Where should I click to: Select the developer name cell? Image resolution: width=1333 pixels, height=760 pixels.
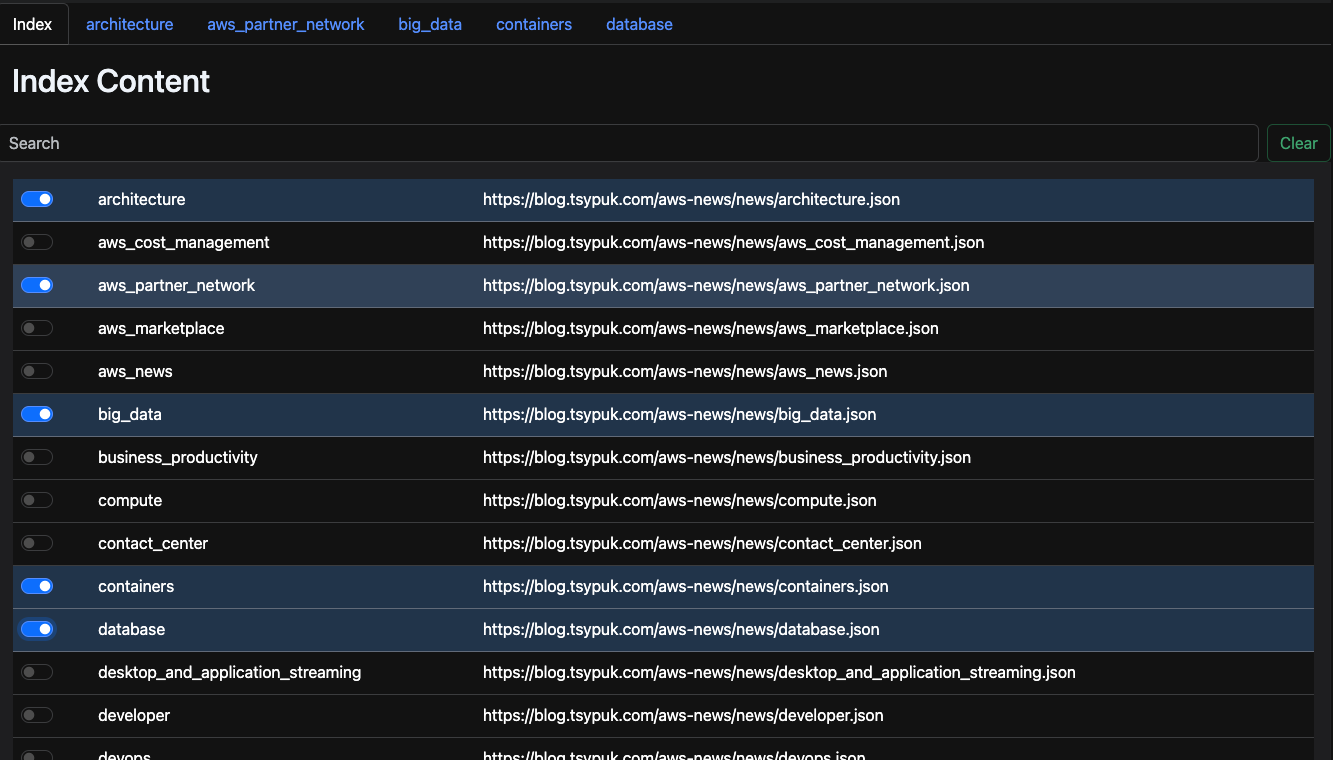134,715
